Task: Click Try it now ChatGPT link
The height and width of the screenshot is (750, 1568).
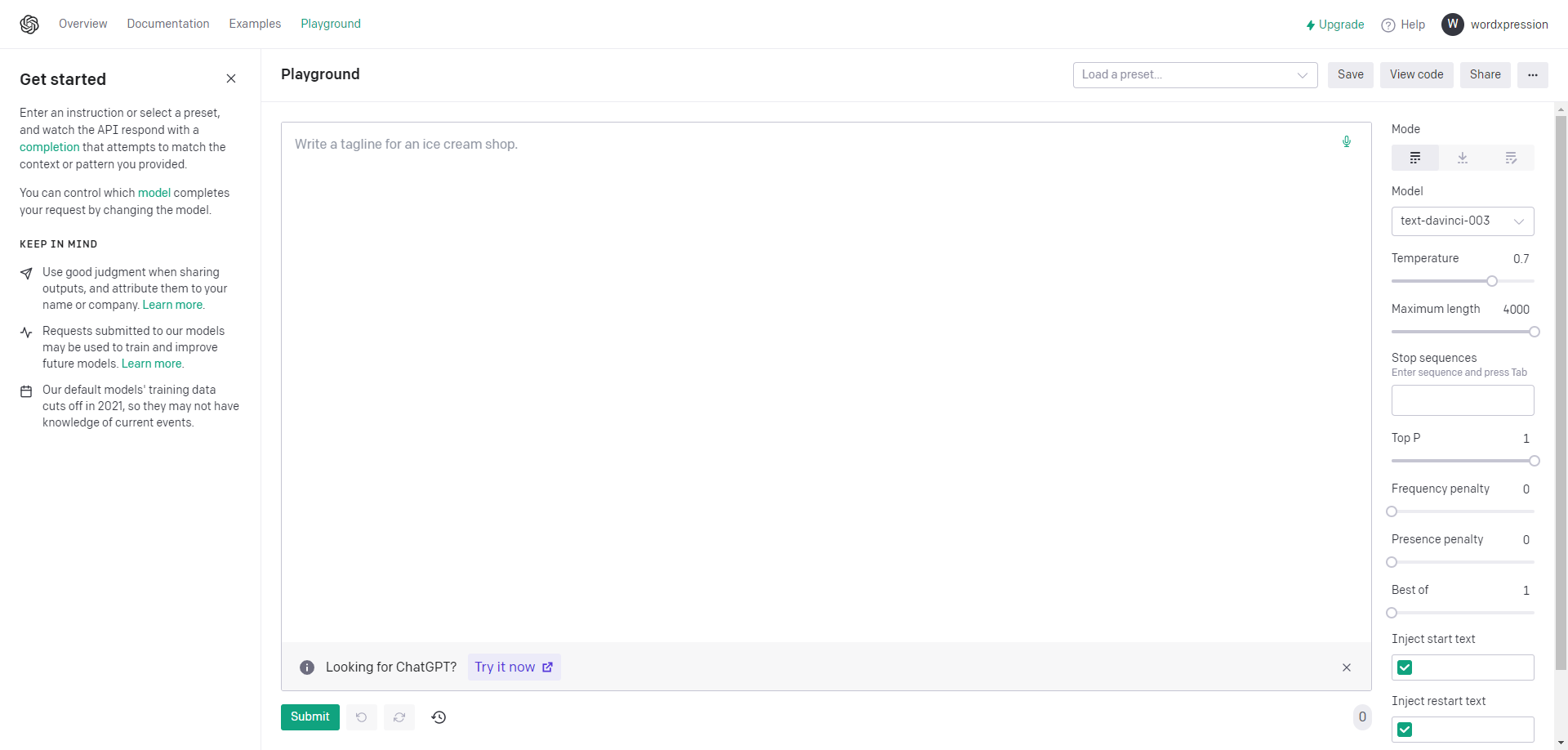Action: (514, 667)
